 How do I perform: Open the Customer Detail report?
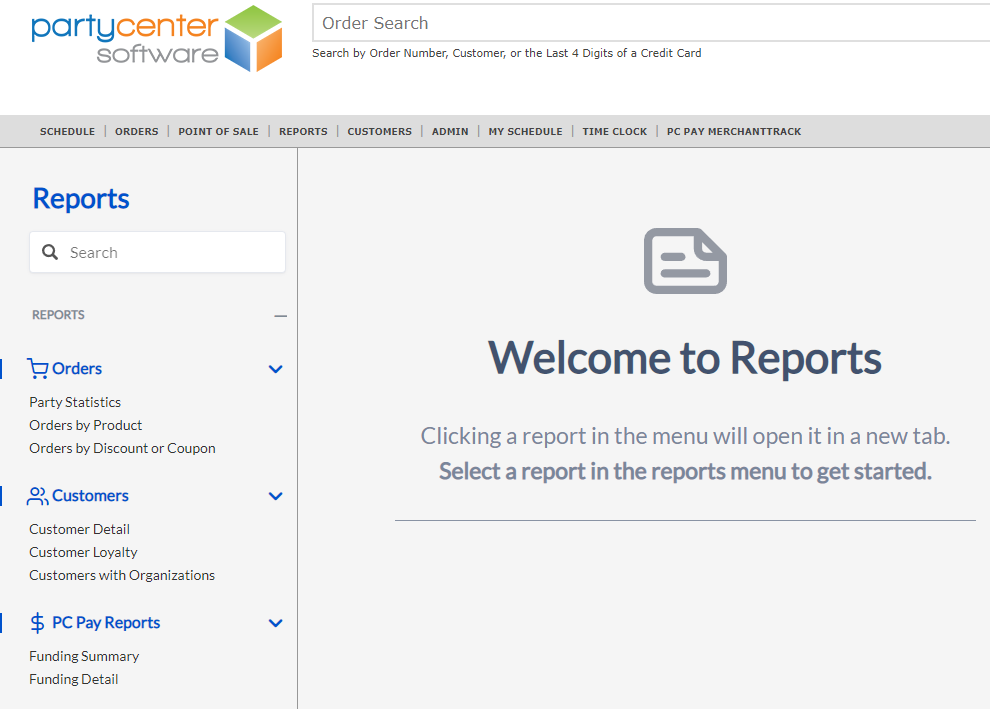pyautogui.click(x=80, y=529)
